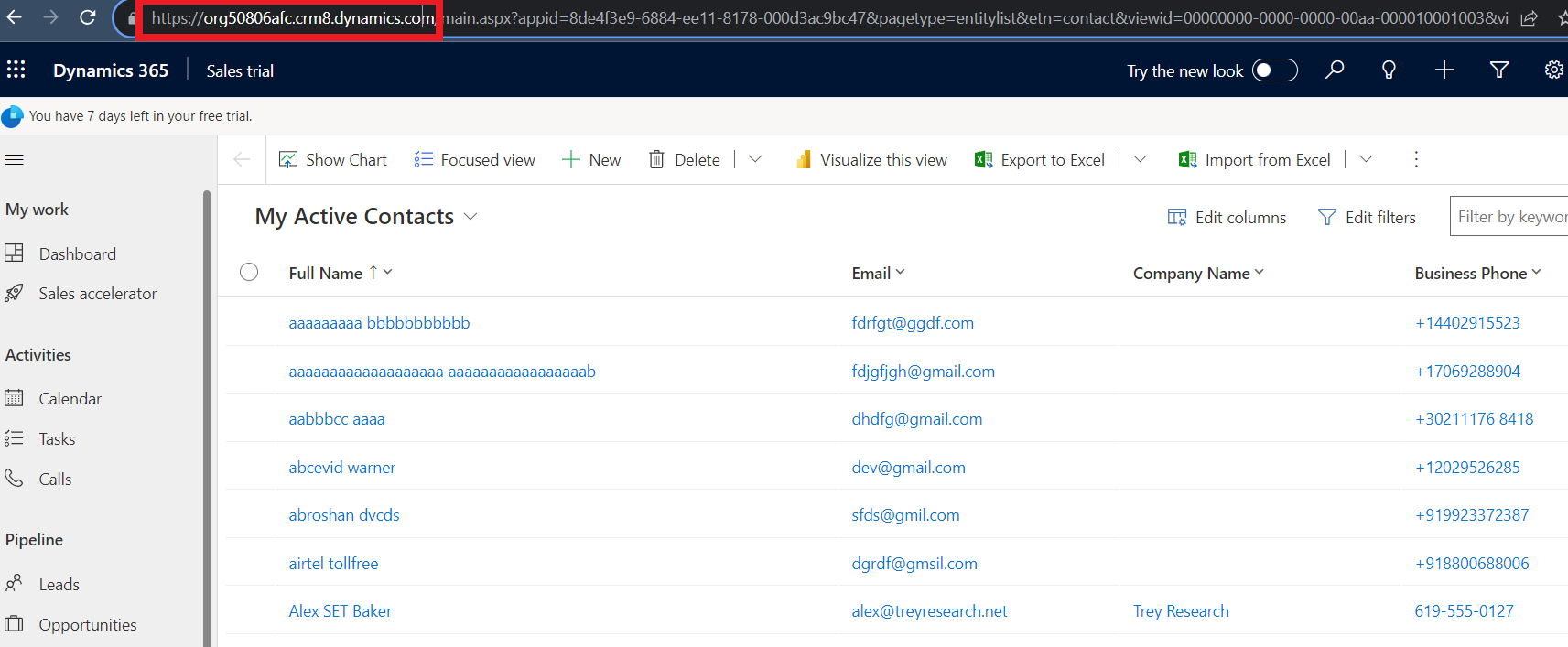Collapse the site map hamburger menu
This screenshot has width=1568, height=647.
[15, 160]
